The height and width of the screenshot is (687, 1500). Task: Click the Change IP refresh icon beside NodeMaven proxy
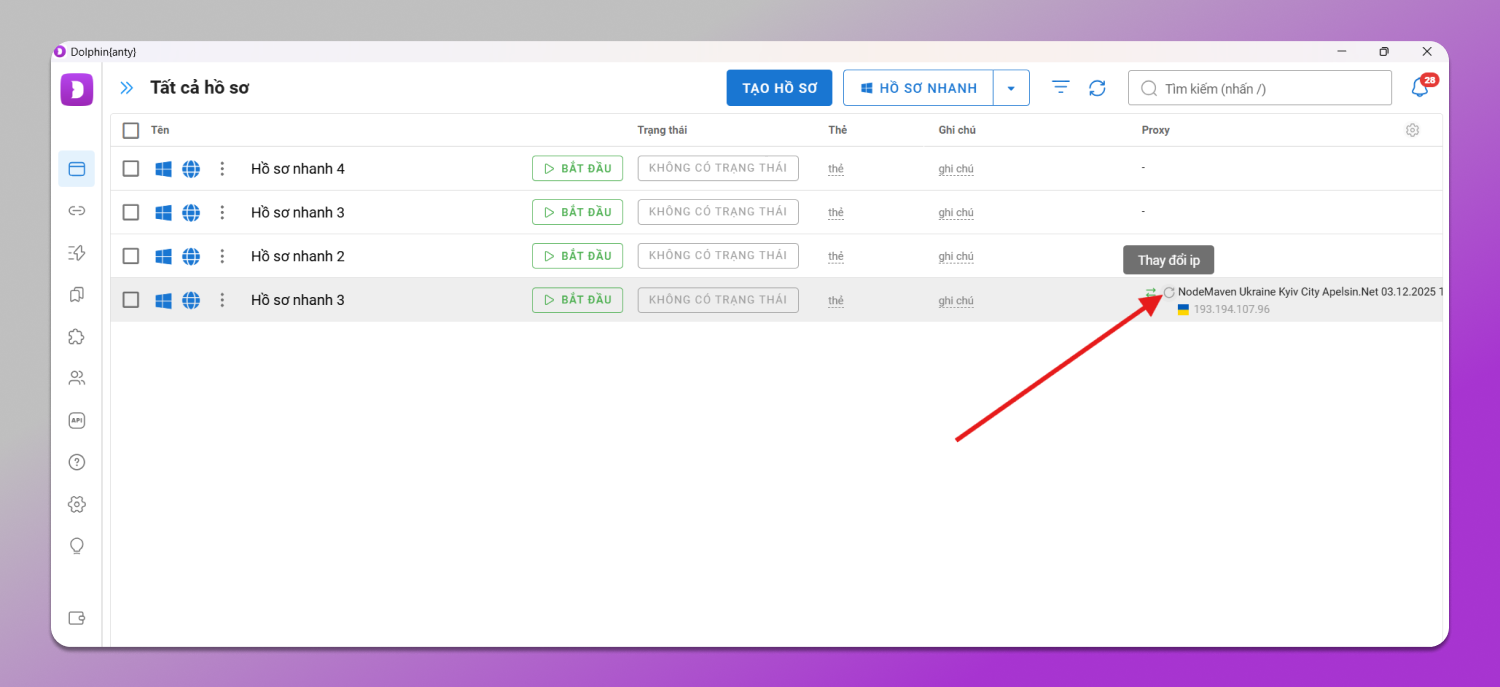[x=1169, y=292]
